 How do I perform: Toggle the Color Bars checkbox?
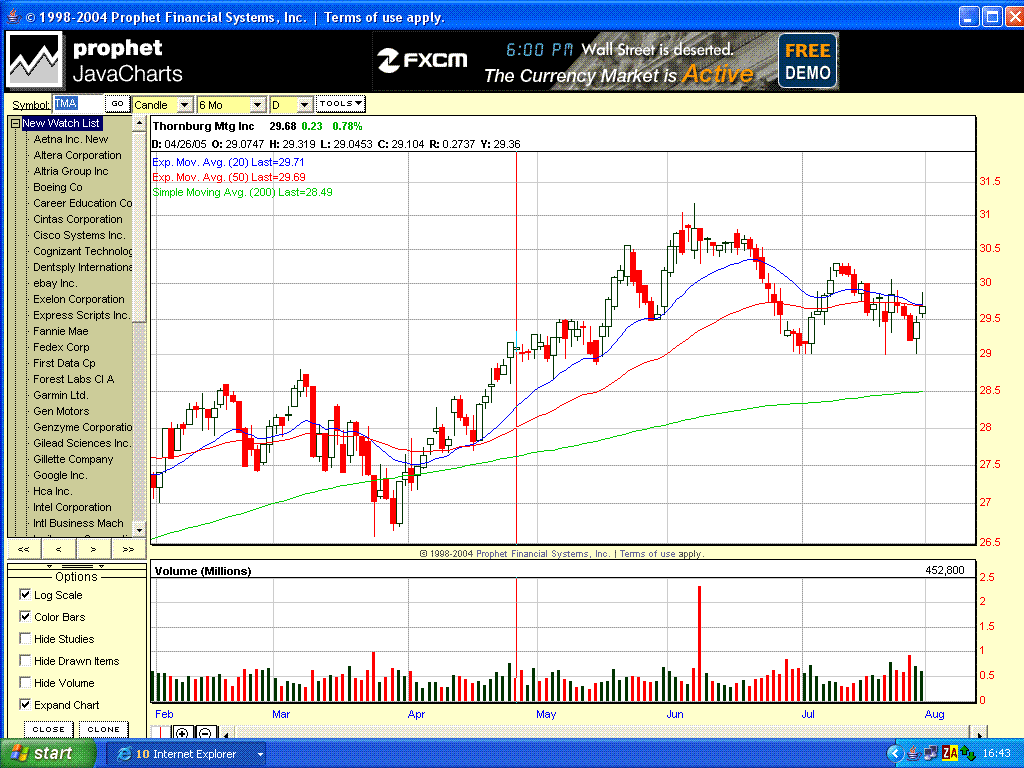pos(25,616)
